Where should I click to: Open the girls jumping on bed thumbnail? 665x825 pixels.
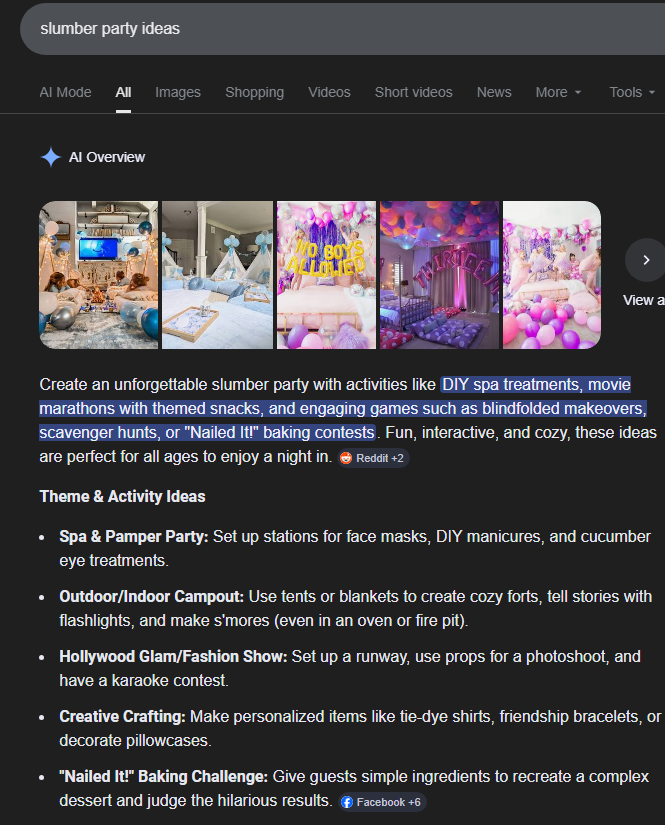pyautogui.click(x=552, y=275)
